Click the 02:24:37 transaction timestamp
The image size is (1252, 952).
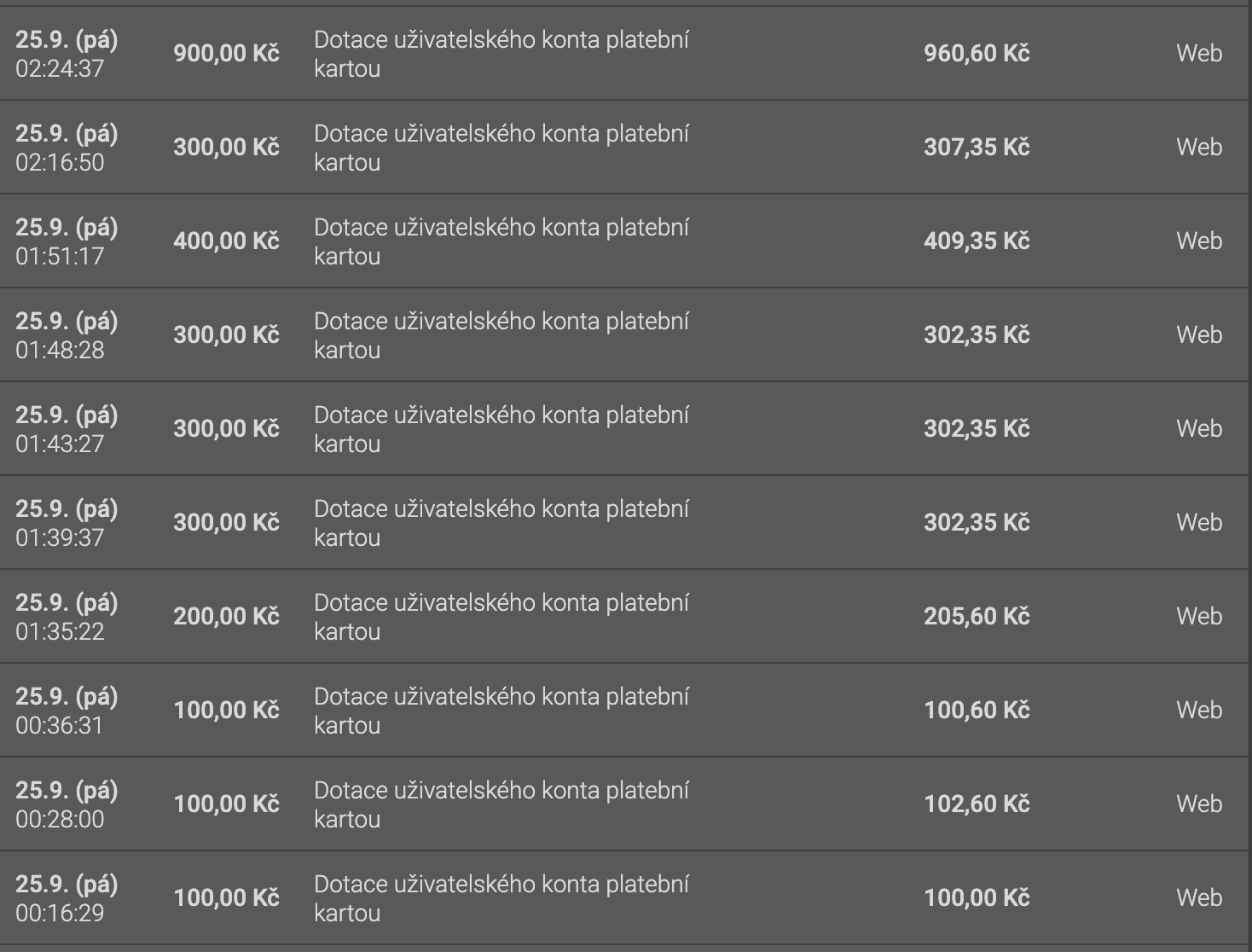tap(60, 69)
